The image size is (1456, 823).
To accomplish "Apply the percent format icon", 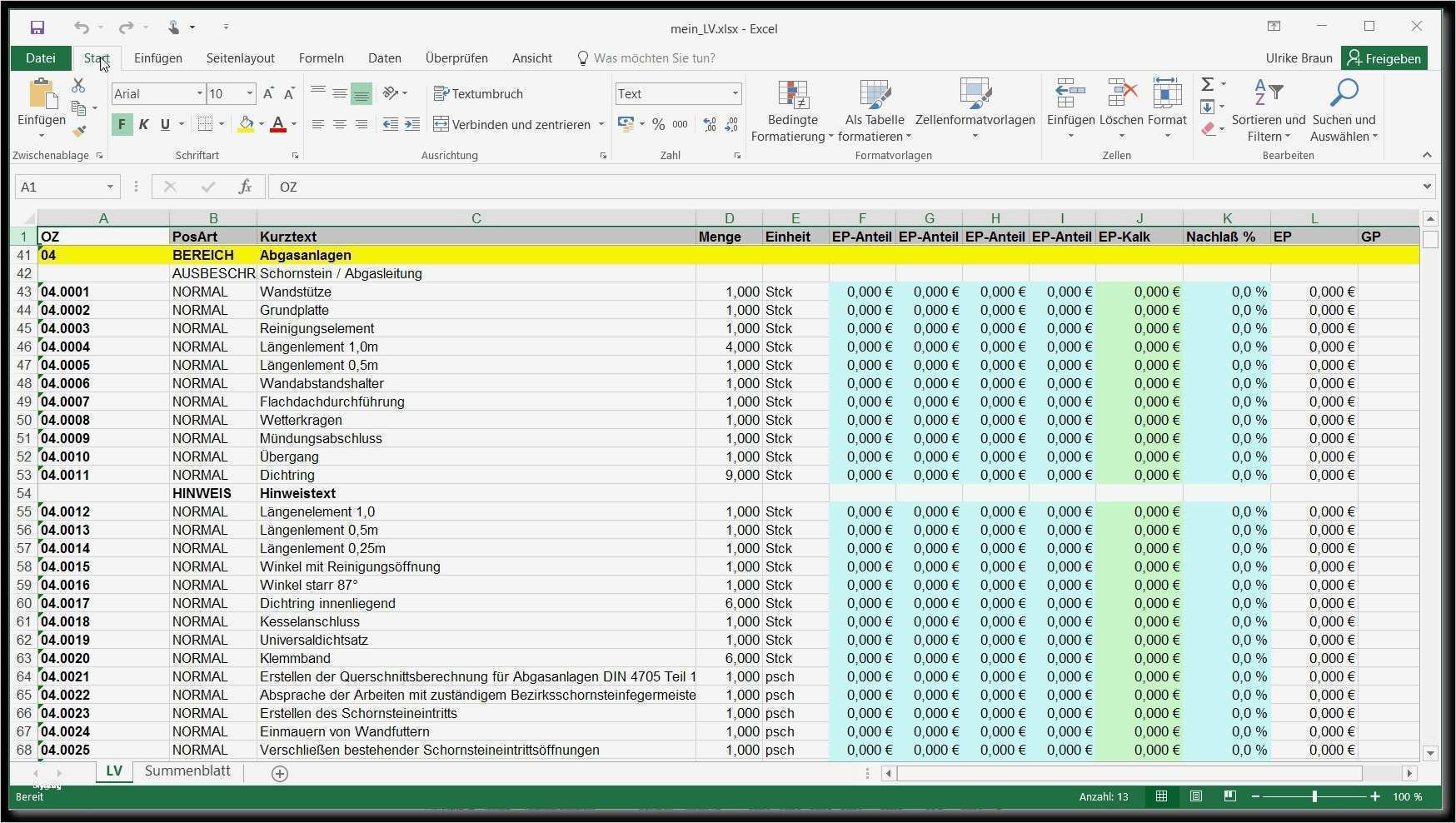I will 658,124.
